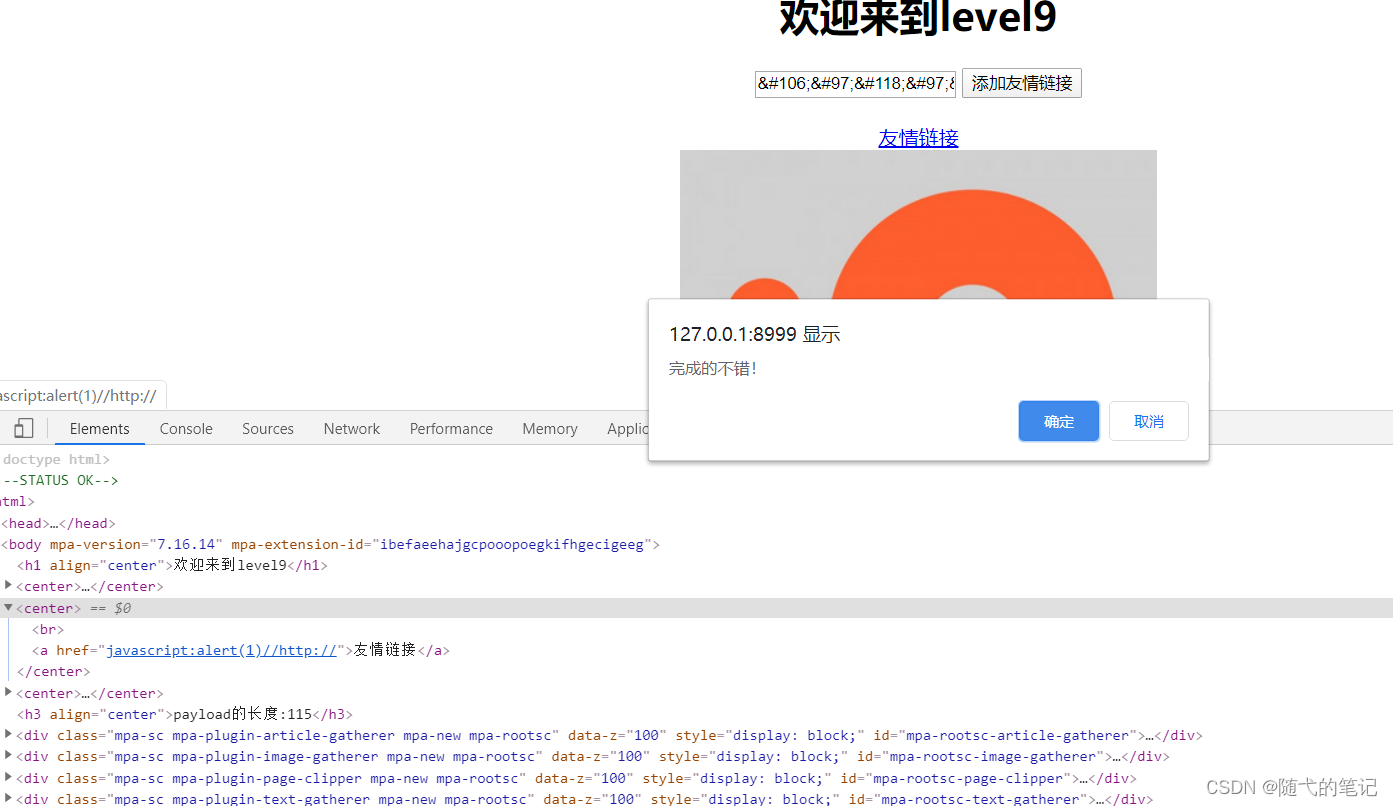Click the 添加友情链接 button

pyautogui.click(x=1021, y=83)
